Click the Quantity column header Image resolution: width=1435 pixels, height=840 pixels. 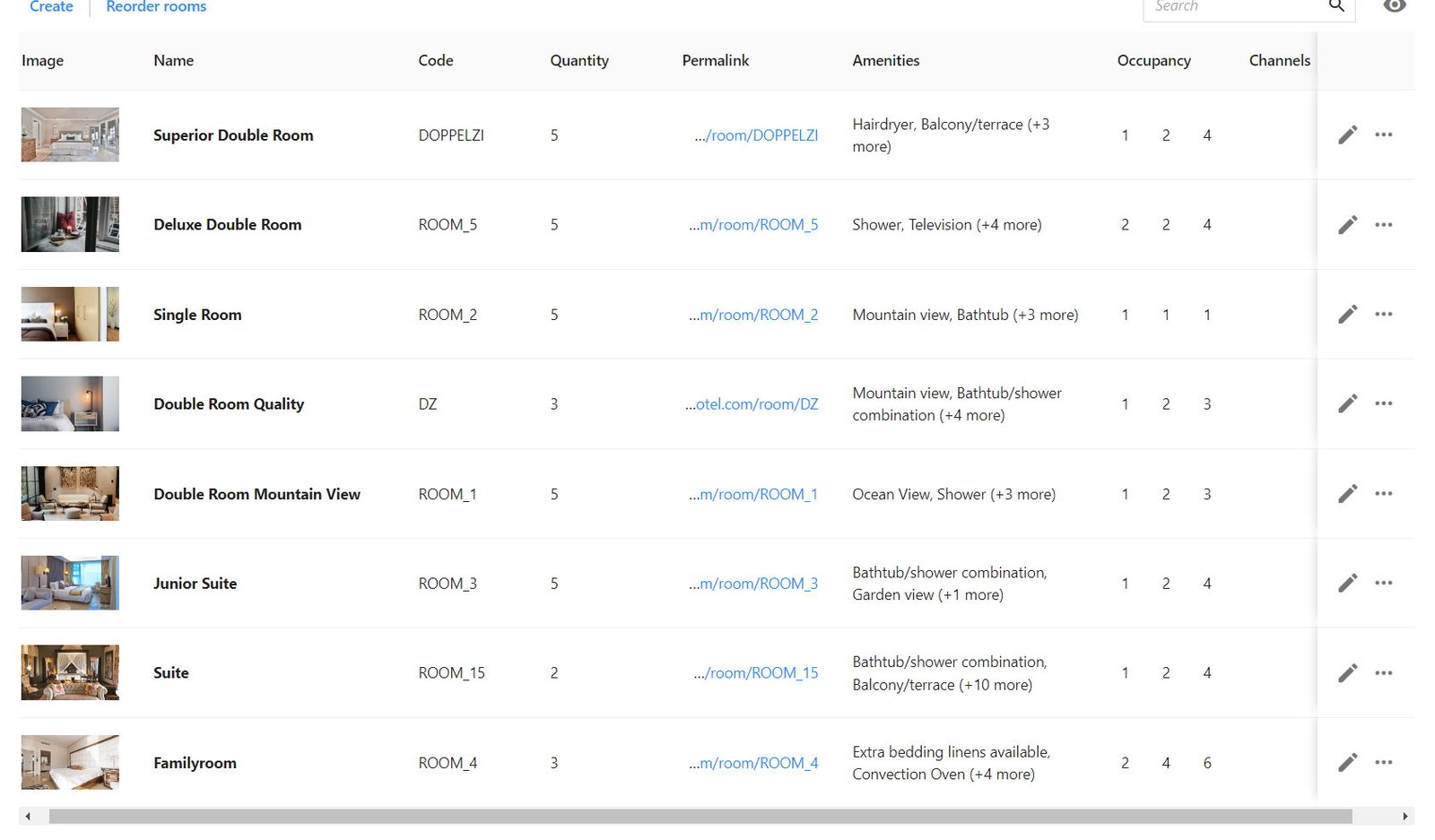[579, 60]
